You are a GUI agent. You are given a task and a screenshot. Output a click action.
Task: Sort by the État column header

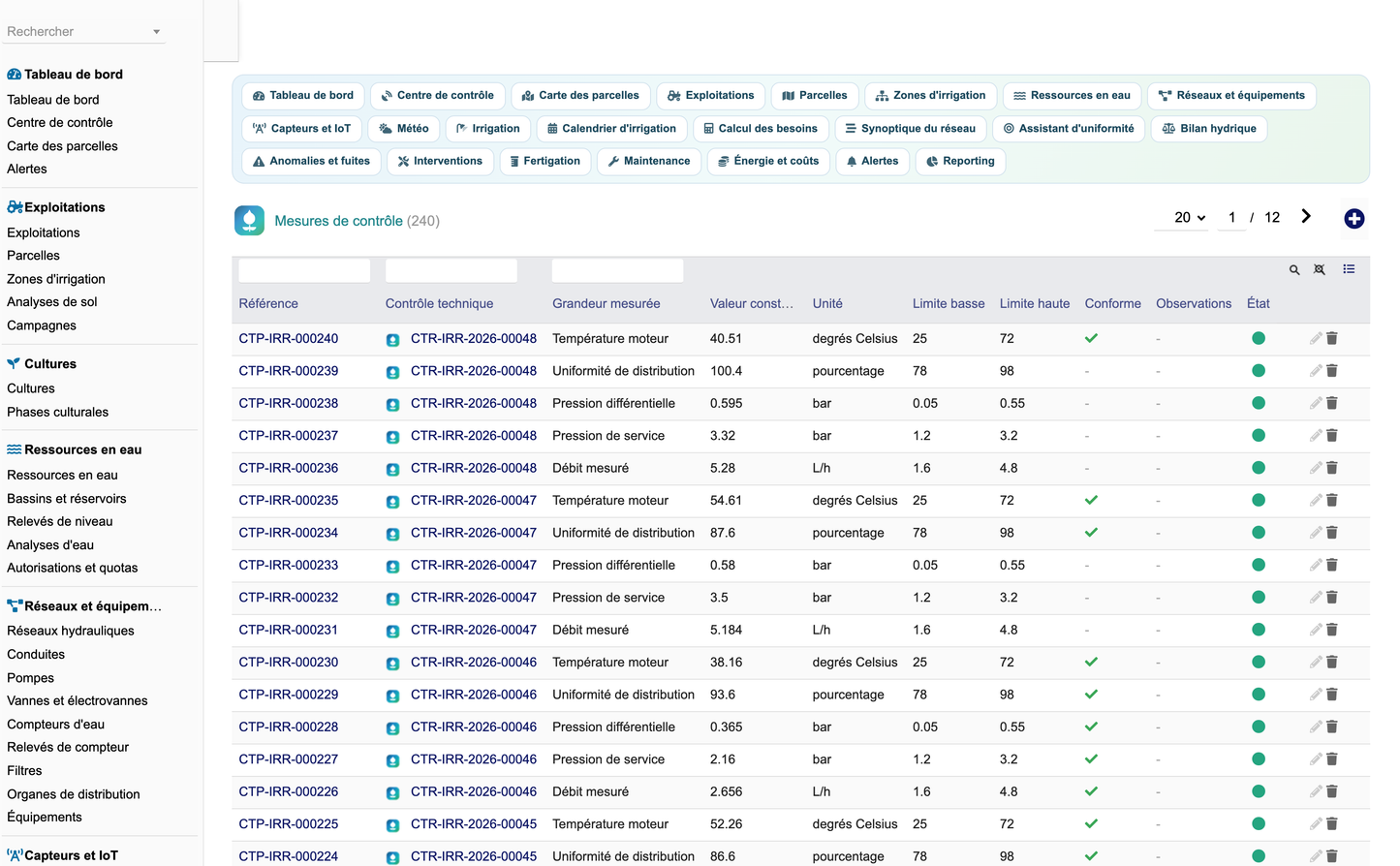pos(1259,303)
